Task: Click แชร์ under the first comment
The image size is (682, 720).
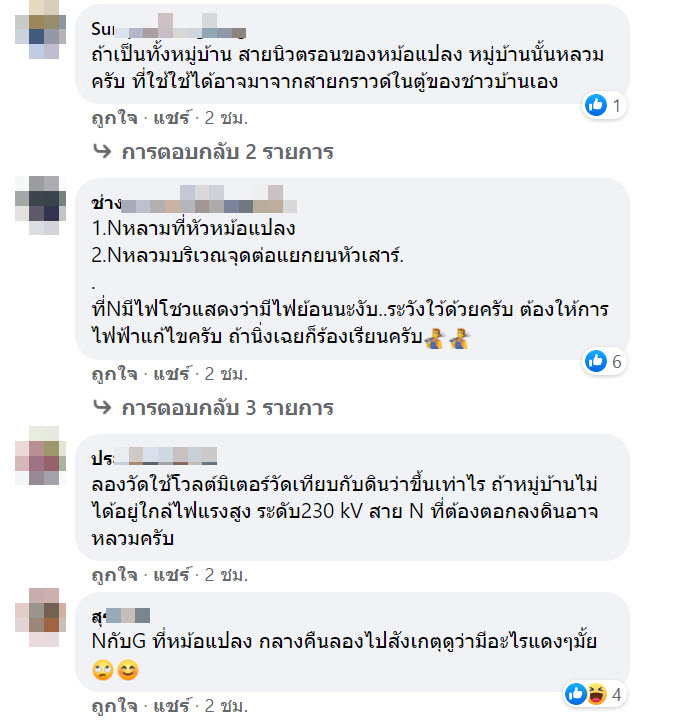Action: tap(171, 118)
